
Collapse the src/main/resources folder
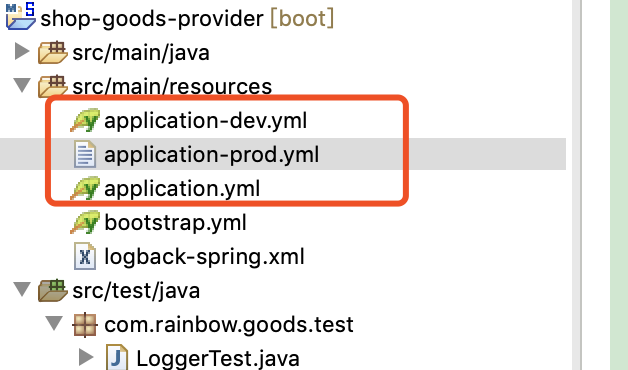pyautogui.click(x=22, y=86)
